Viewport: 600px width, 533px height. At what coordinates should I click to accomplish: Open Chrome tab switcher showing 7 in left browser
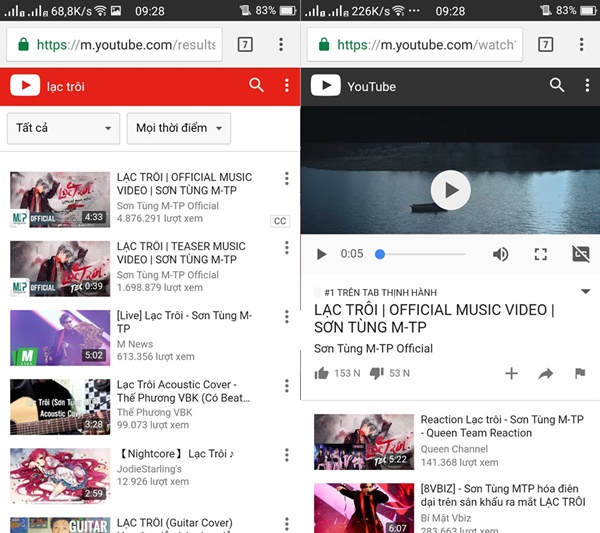(x=245, y=45)
